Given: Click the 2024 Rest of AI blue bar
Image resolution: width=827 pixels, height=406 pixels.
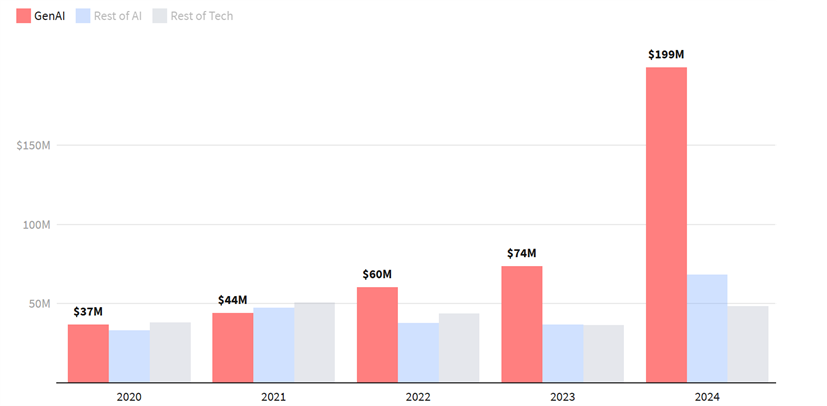Looking at the screenshot, I should coord(707,328).
